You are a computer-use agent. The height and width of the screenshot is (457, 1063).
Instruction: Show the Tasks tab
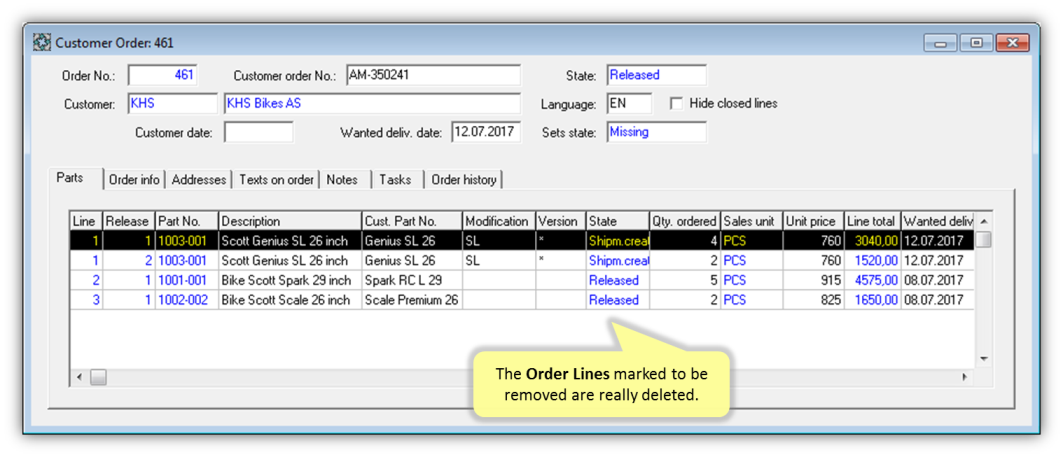click(x=395, y=180)
